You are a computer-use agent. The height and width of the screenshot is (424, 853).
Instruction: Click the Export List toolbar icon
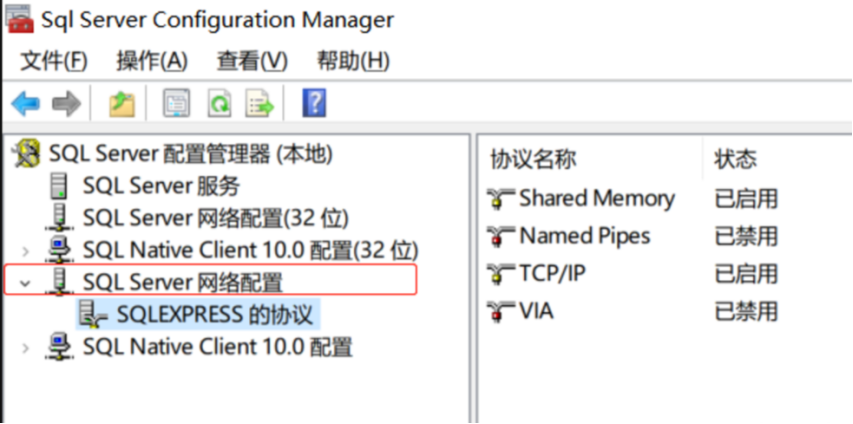(x=260, y=103)
